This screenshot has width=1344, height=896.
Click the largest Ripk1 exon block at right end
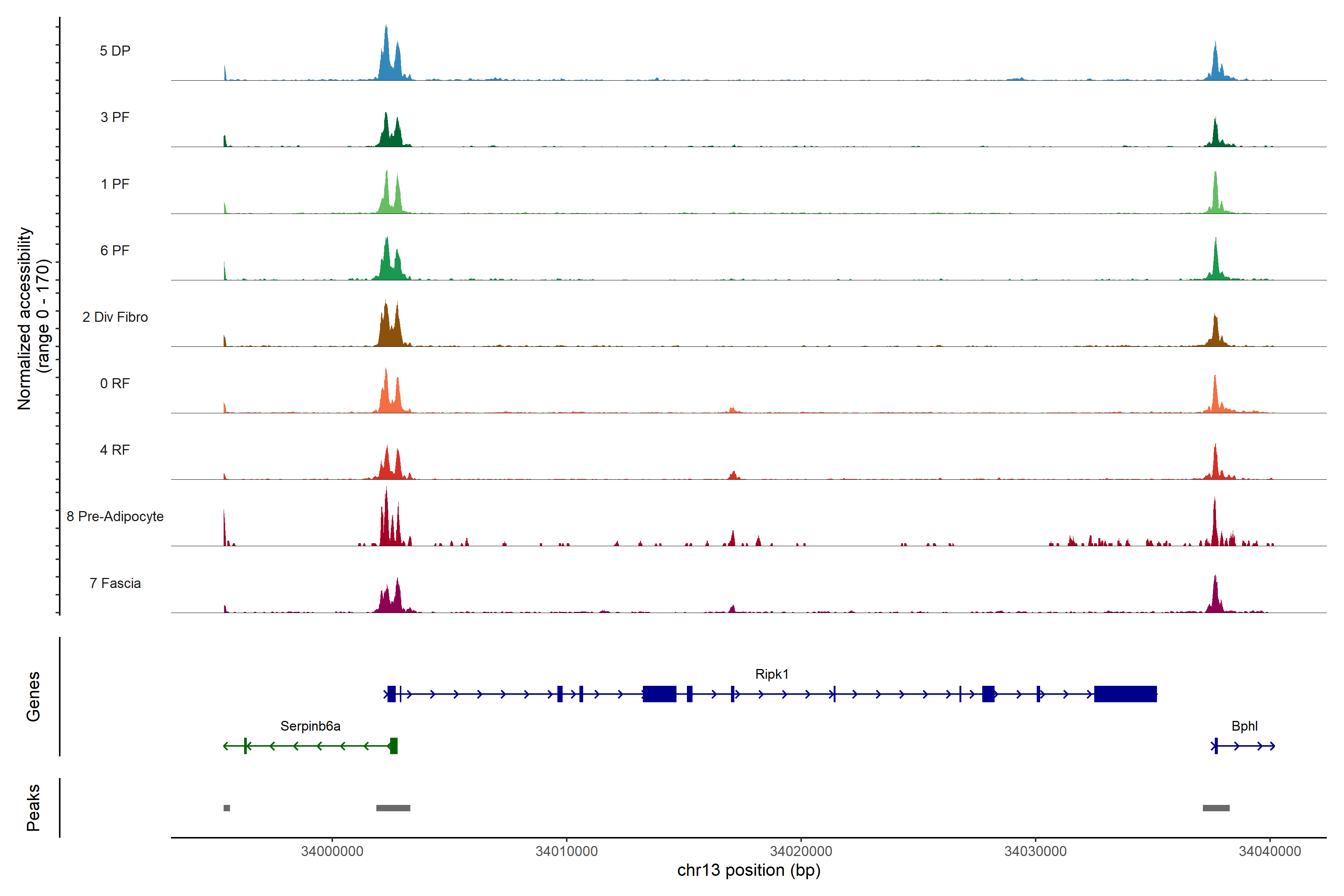(1125, 694)
